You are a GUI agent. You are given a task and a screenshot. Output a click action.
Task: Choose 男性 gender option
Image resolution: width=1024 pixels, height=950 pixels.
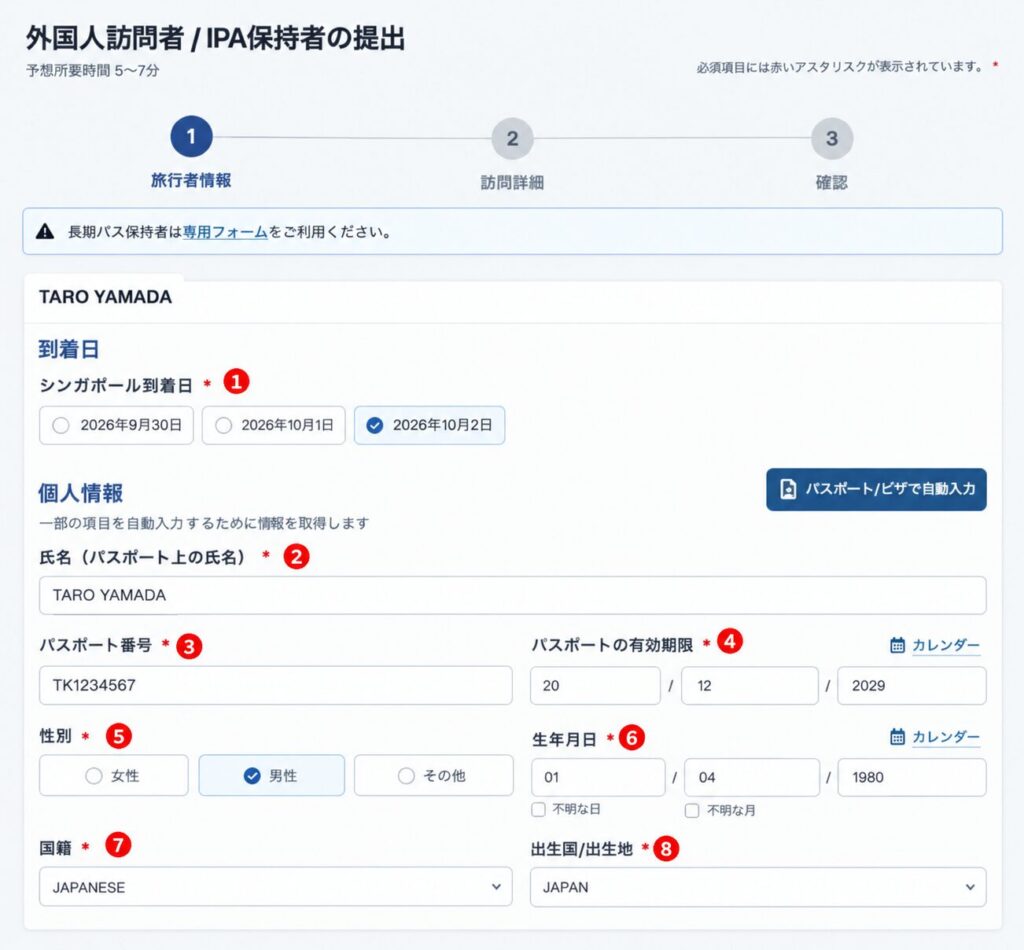(x=272, y=775)
